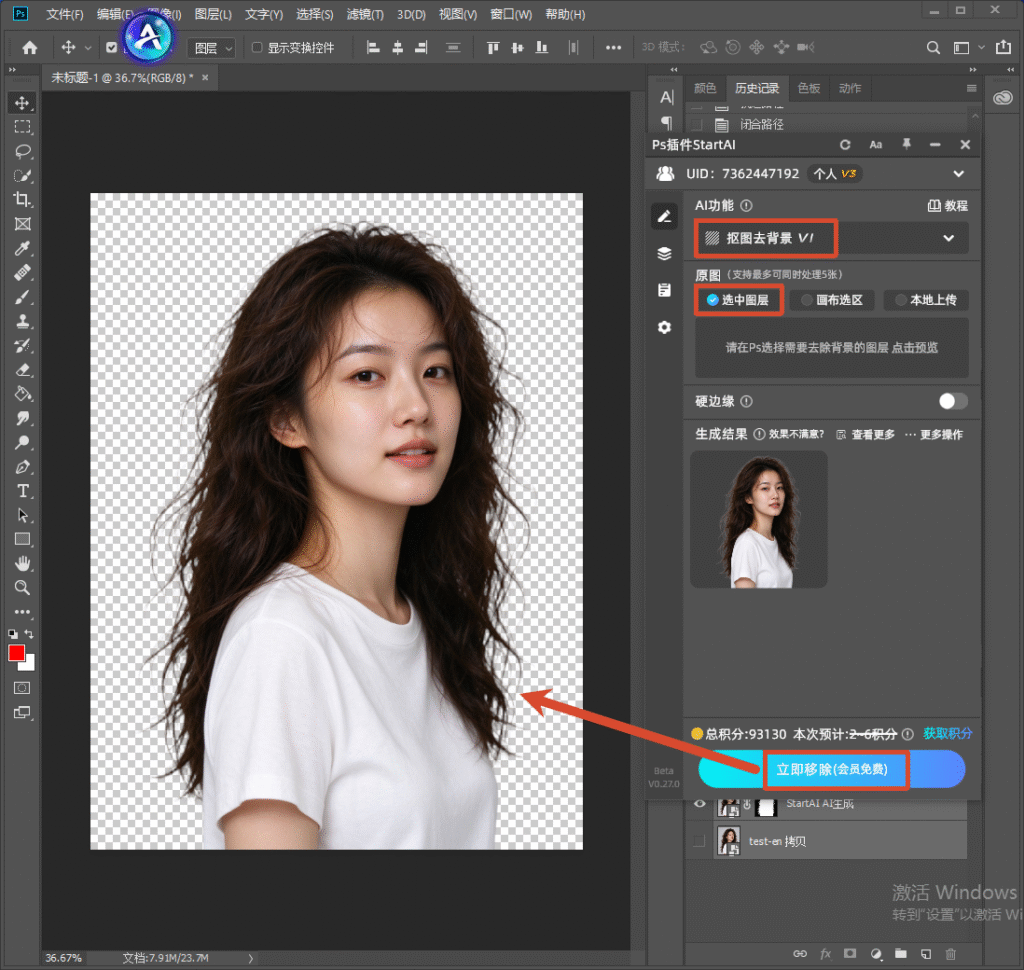
Task: Hide the StartAI AI生成 layer
Action: [x=699, y=804]
